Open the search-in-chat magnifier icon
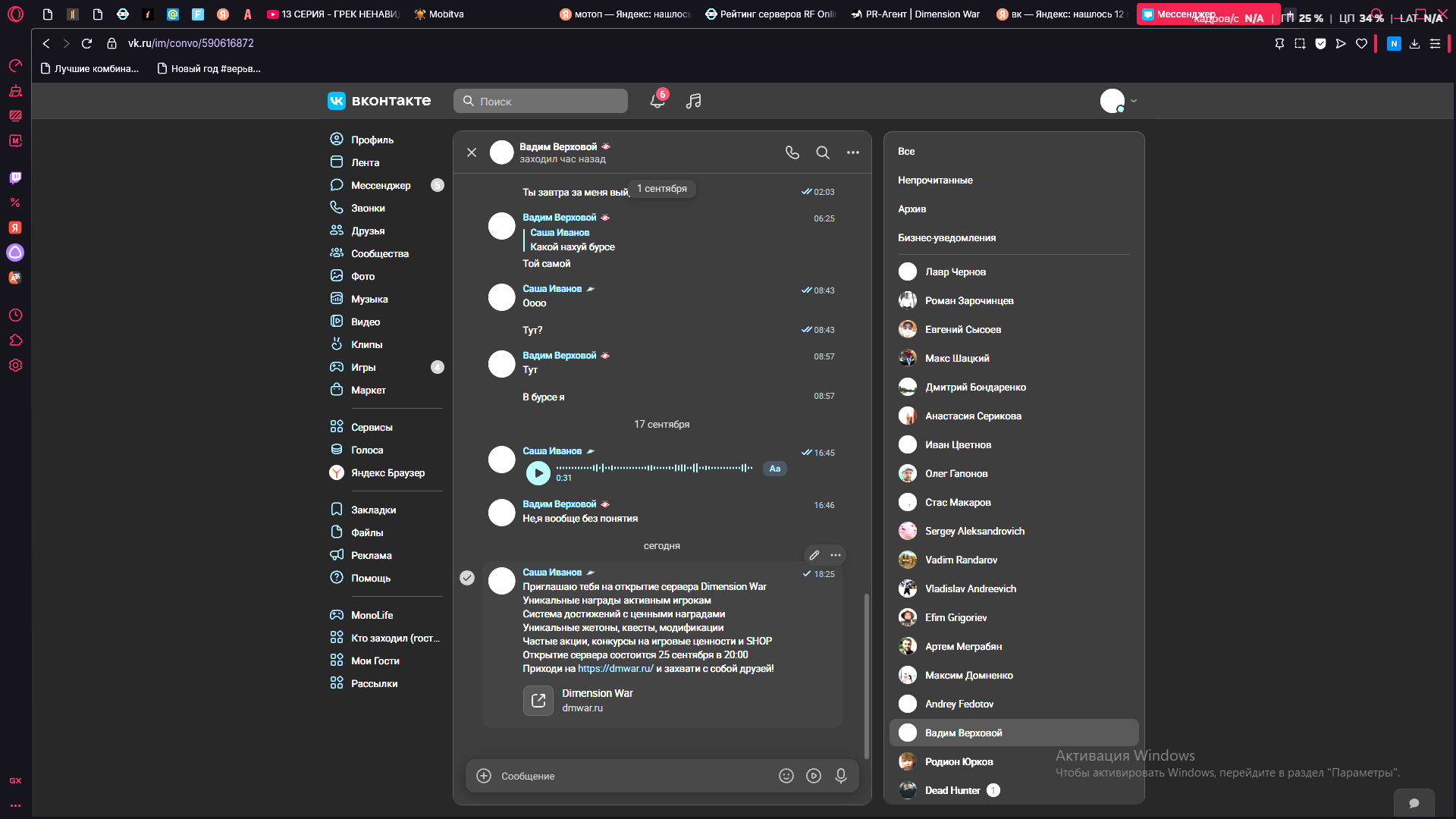 823,152
